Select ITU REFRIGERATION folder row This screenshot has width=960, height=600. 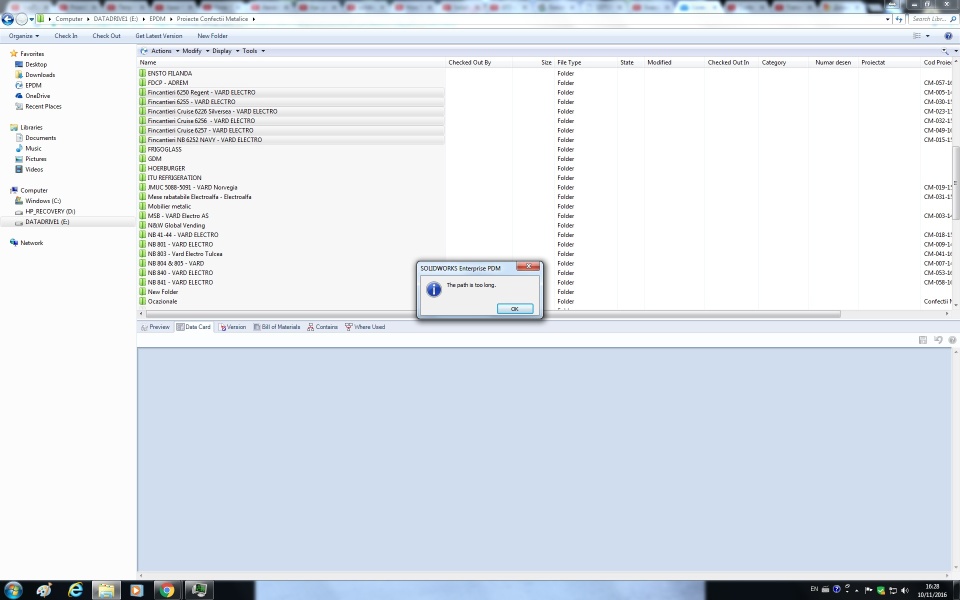[291, 178]
